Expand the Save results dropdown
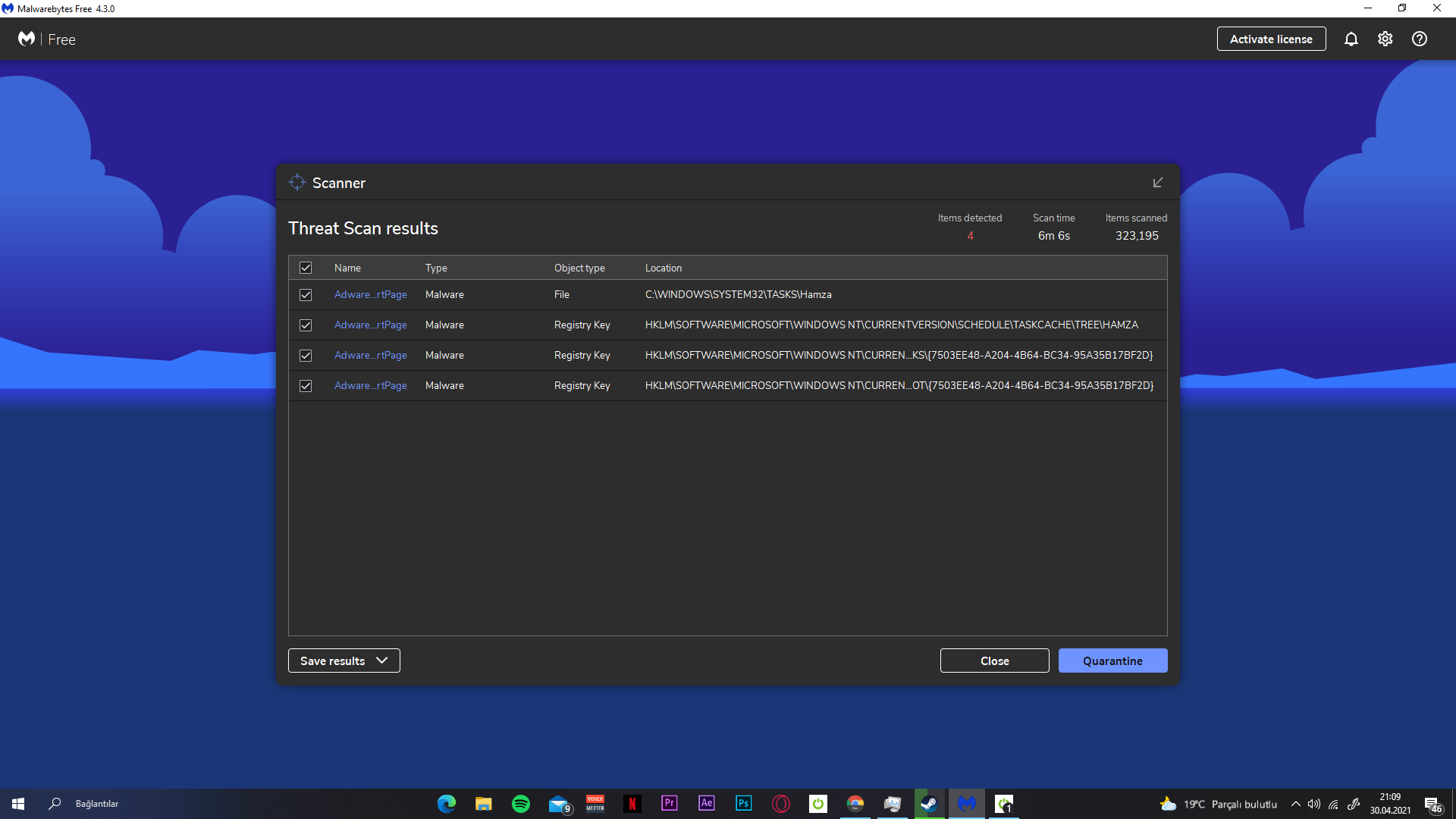The width and height of the screenshot is (1456, 819). pos(344,661)
